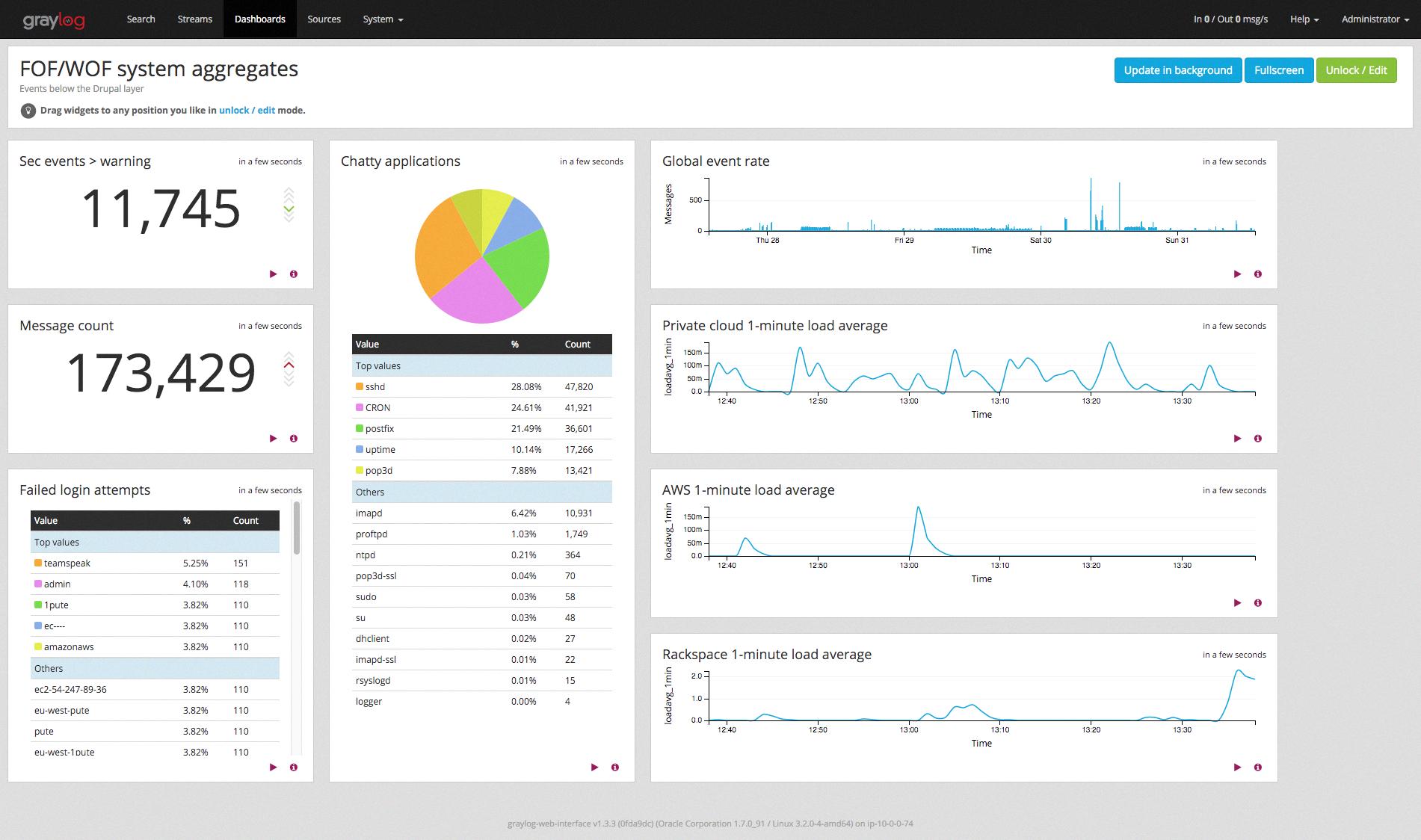
Task: Replay search for Sec events widget
Action: [x=273, y=274]
